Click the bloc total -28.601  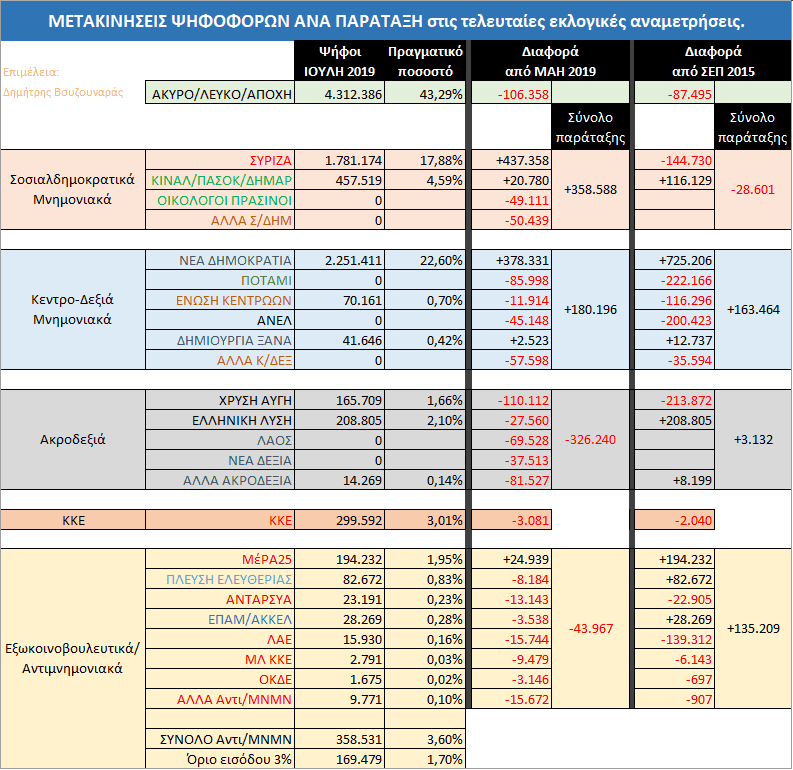coord(753,190)
